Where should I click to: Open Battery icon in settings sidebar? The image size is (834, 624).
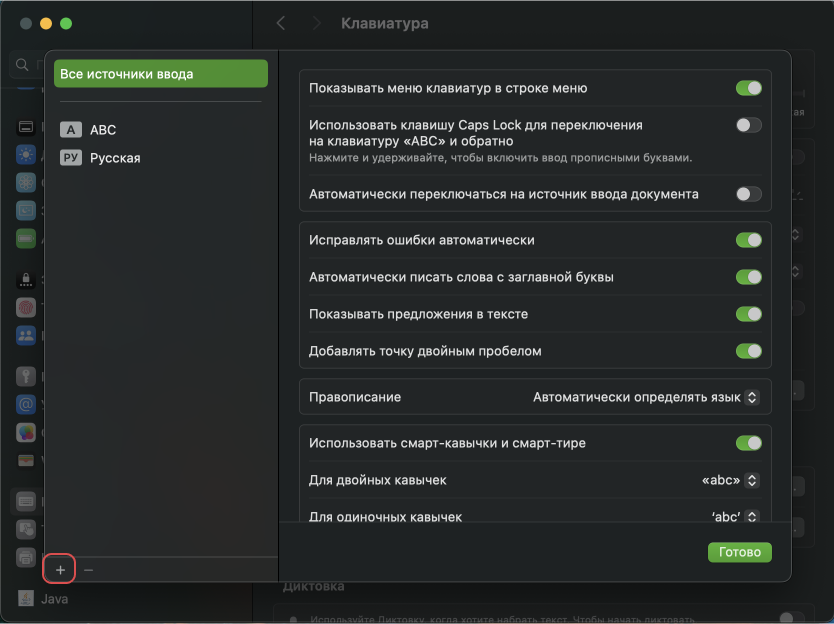(26, 238)
